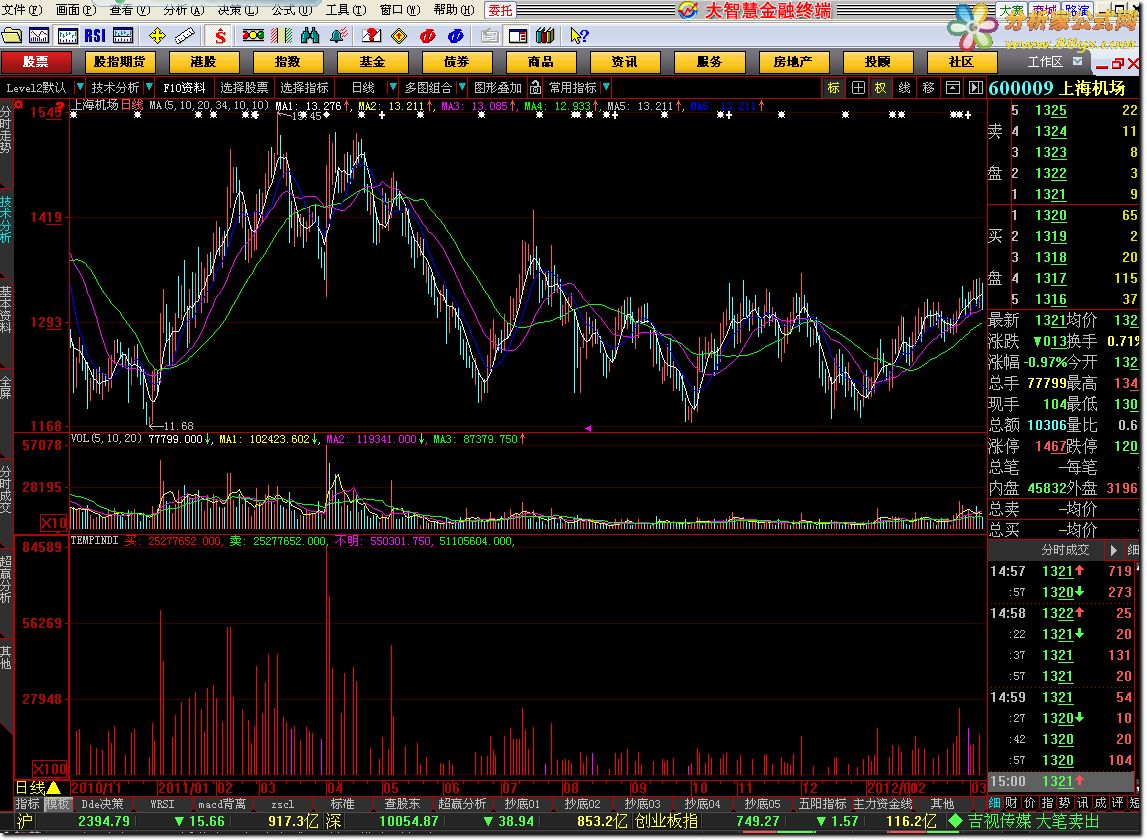The height and width of the screenshot is (840, 1147).
Task: Expand the Level2默认 dropdown arrow
Action: click(80, 88)
